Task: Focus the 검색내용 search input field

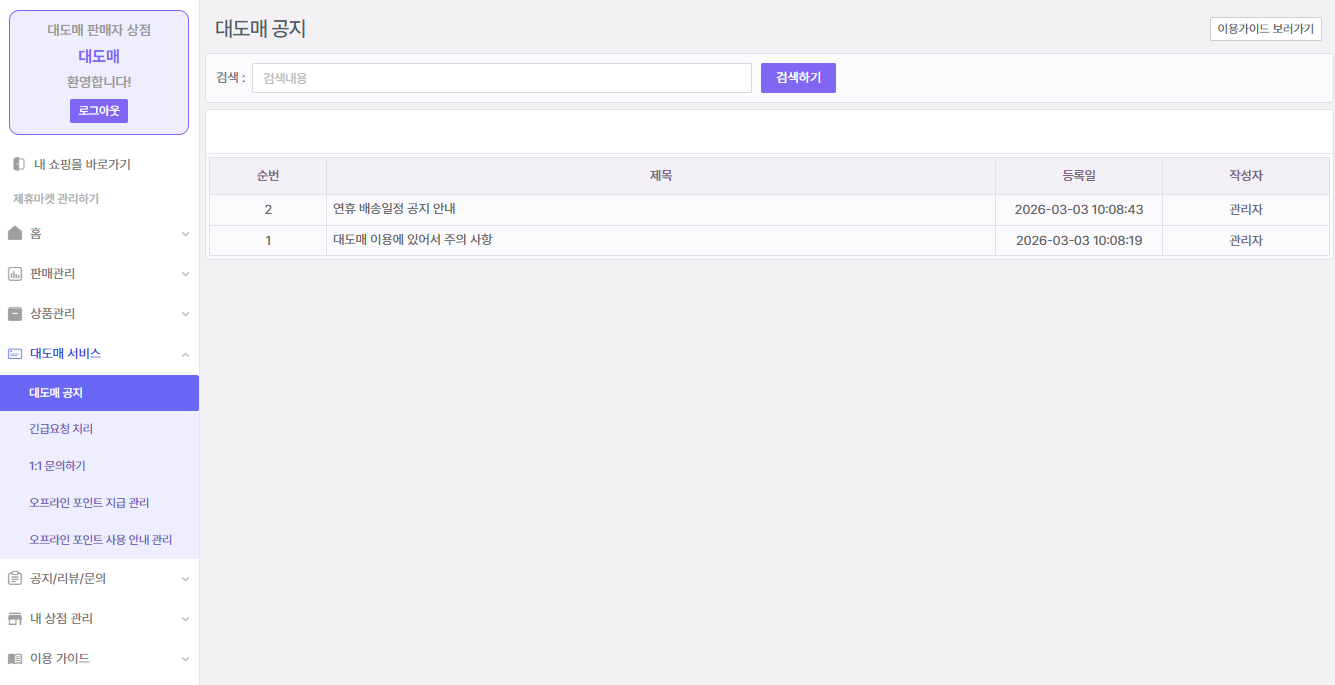Action: point(501,78)
